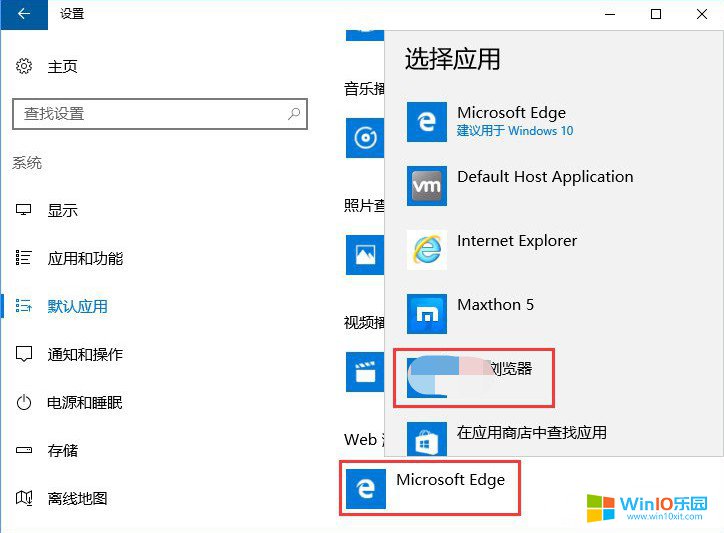Click the photo viewer default app icon
Viewport: 724px width, 533px height.
point(365,254)
